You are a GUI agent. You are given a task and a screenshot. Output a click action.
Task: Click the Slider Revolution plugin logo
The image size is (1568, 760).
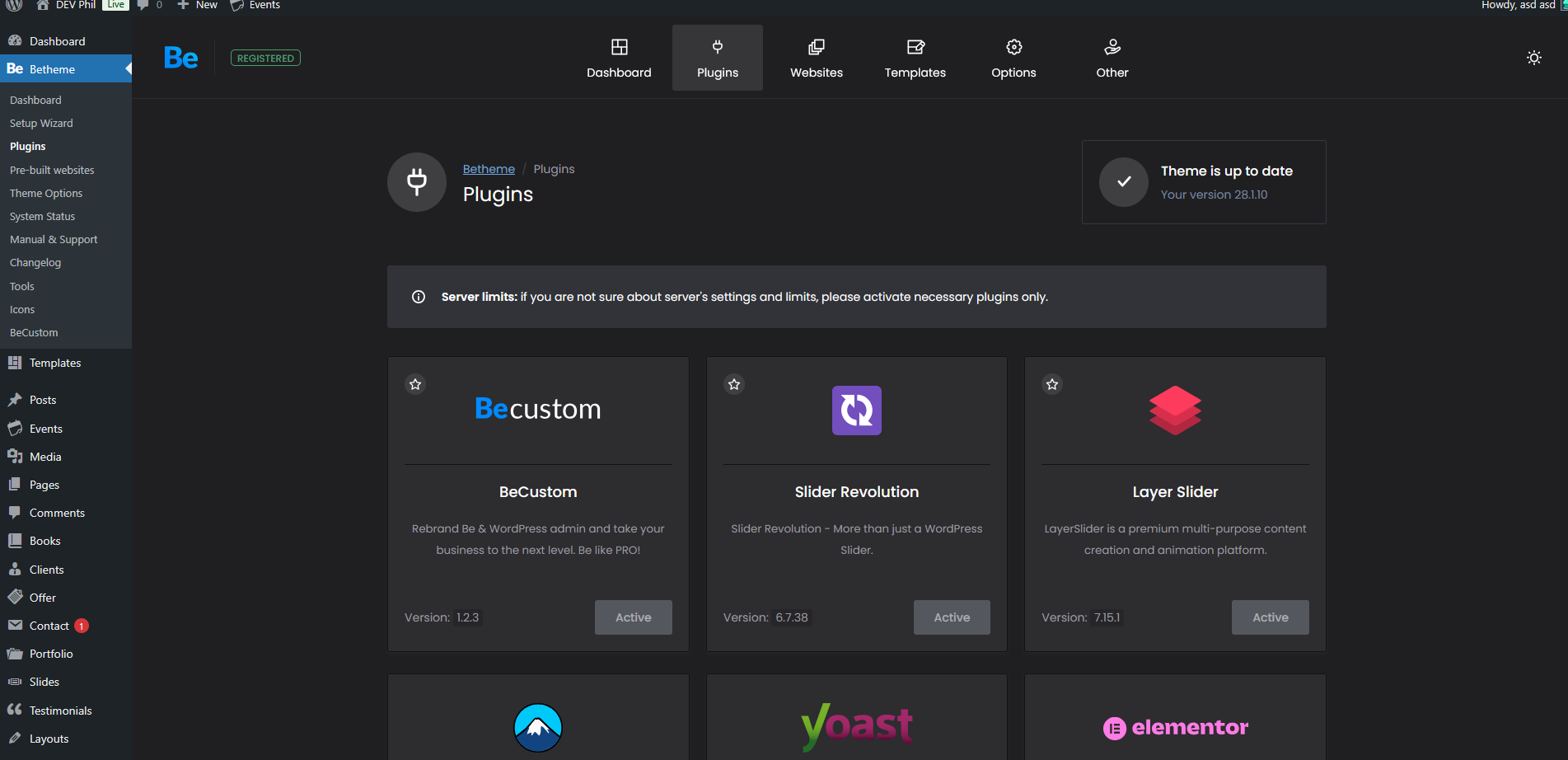point(856,410)
